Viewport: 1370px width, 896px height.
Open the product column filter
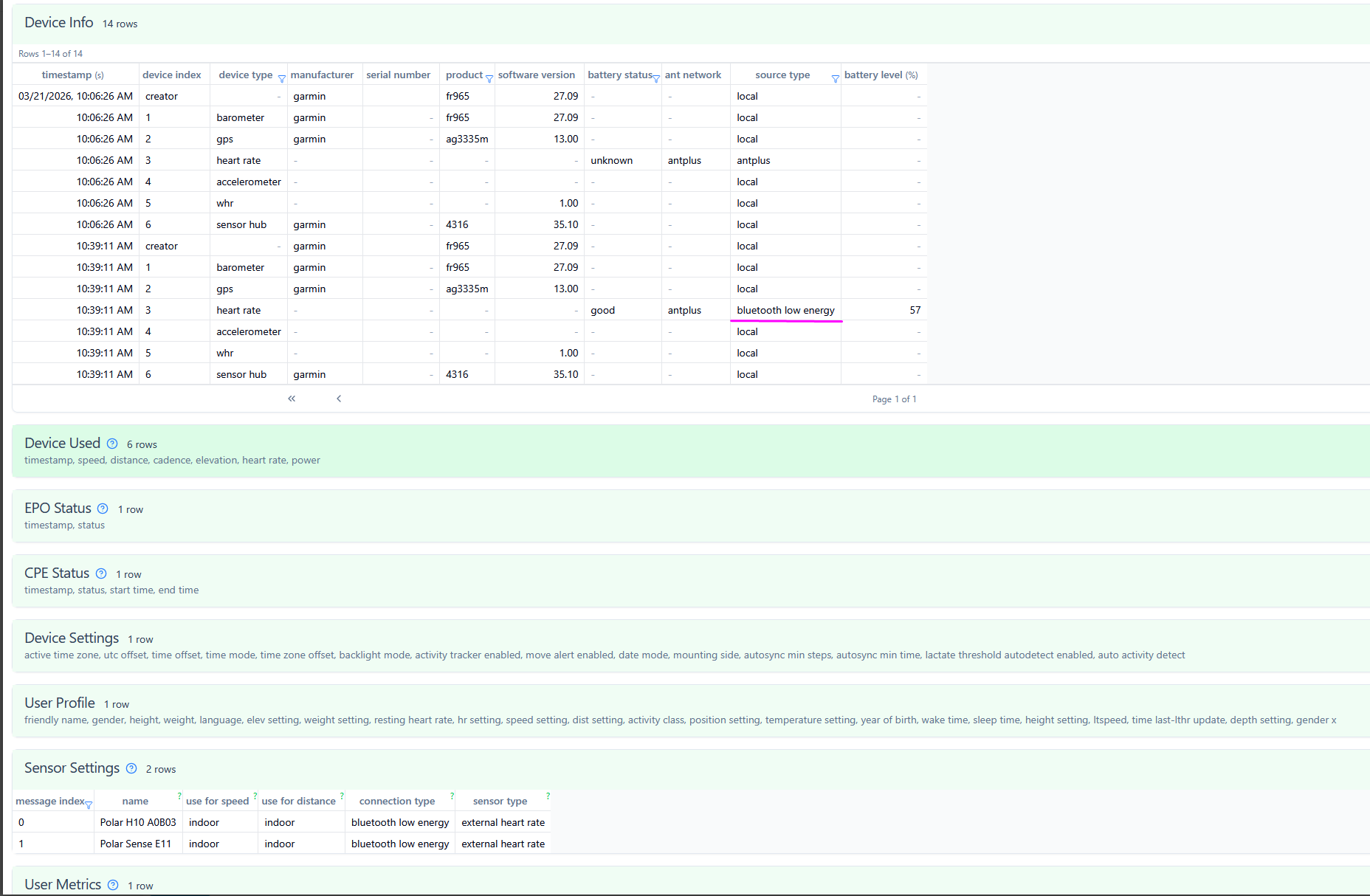(489, 78)
